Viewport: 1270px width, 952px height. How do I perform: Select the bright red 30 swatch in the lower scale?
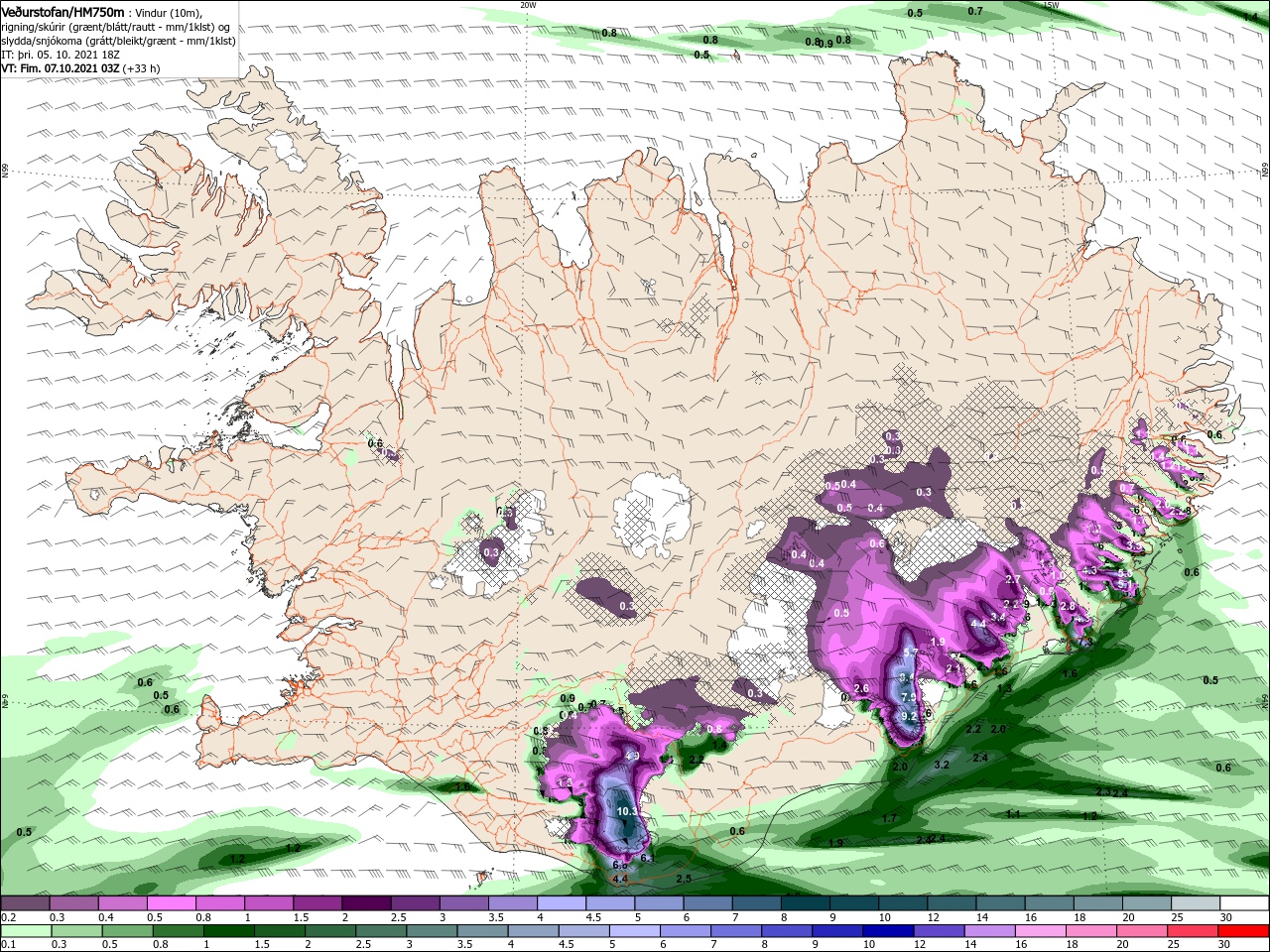click(1244, 931)
